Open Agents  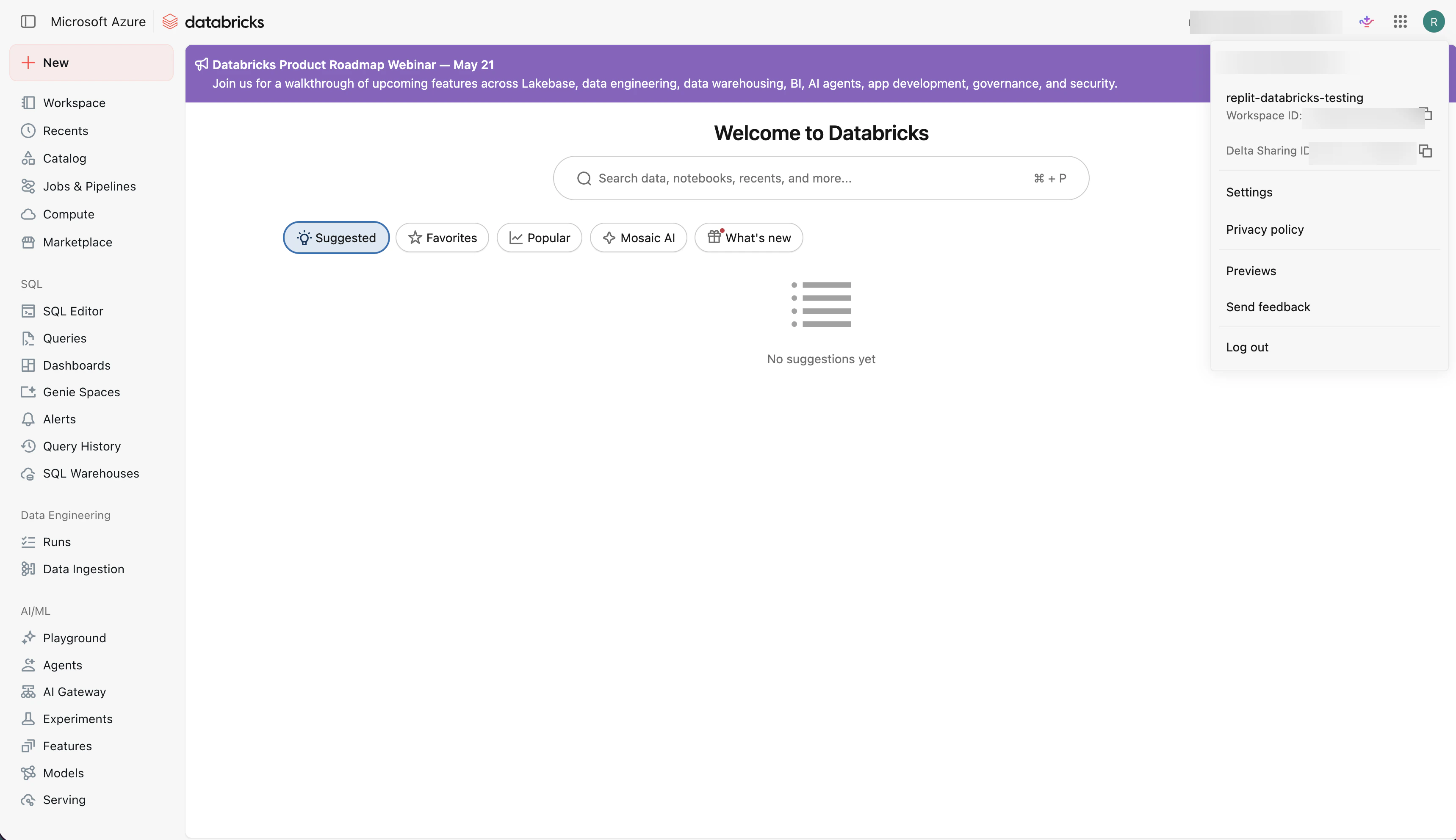91,665
